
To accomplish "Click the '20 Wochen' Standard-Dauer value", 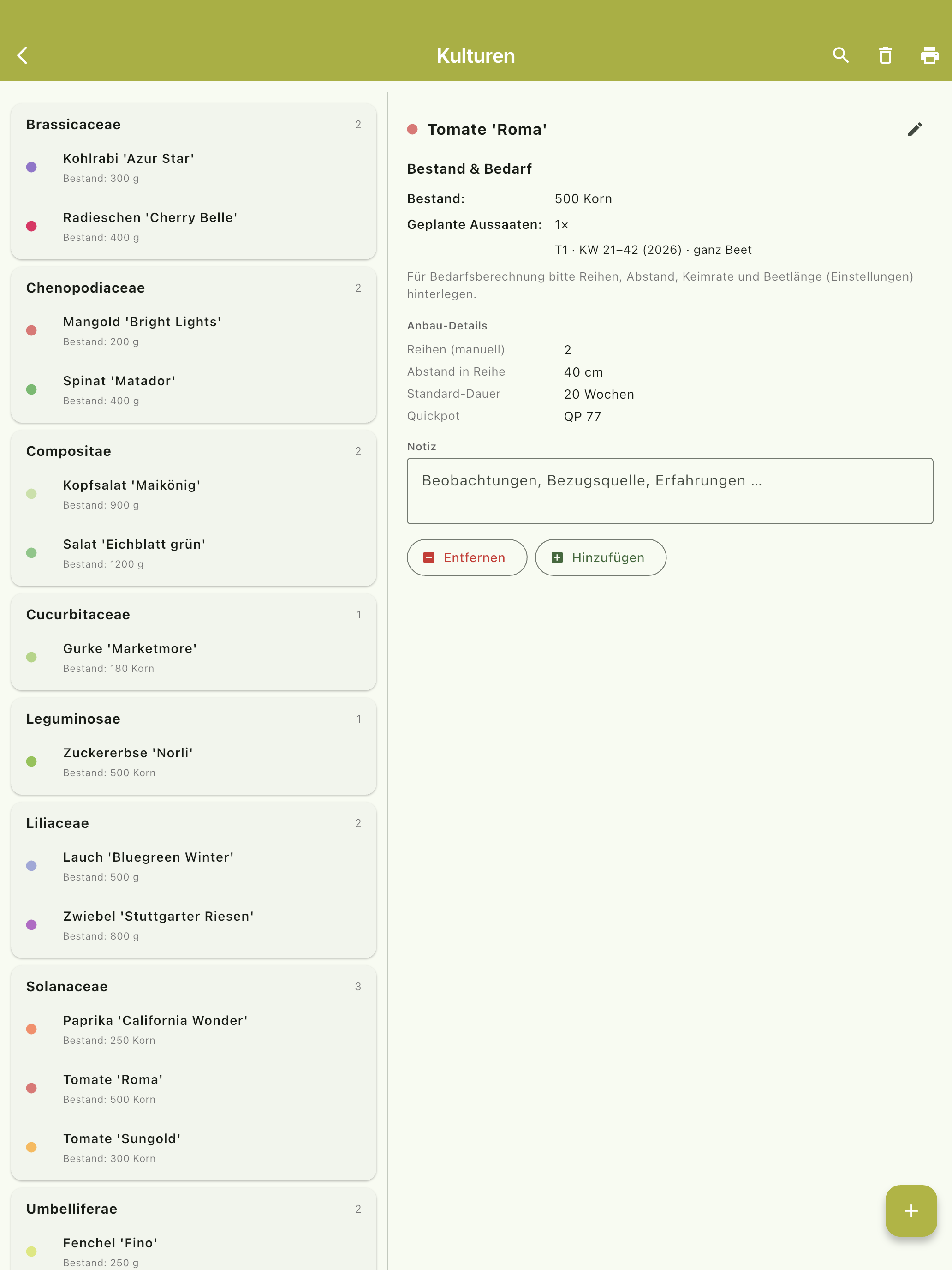I will coord(599,395).
